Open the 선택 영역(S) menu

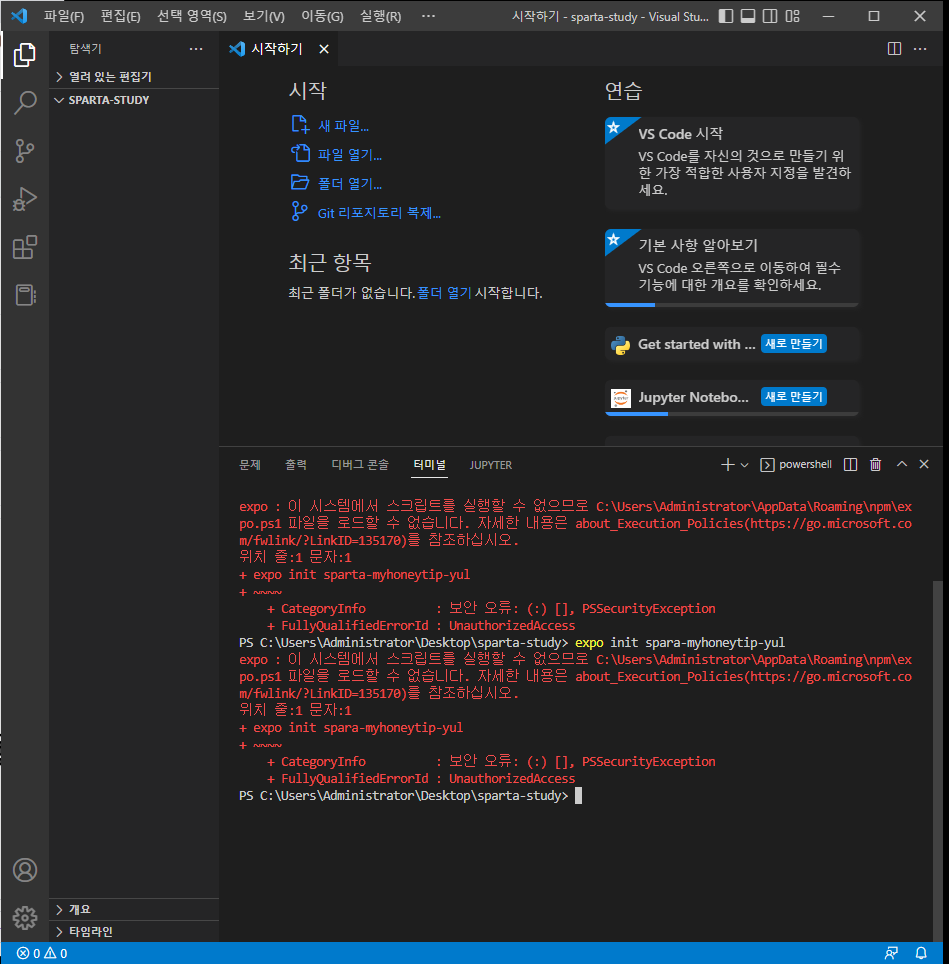coord(192,17)
